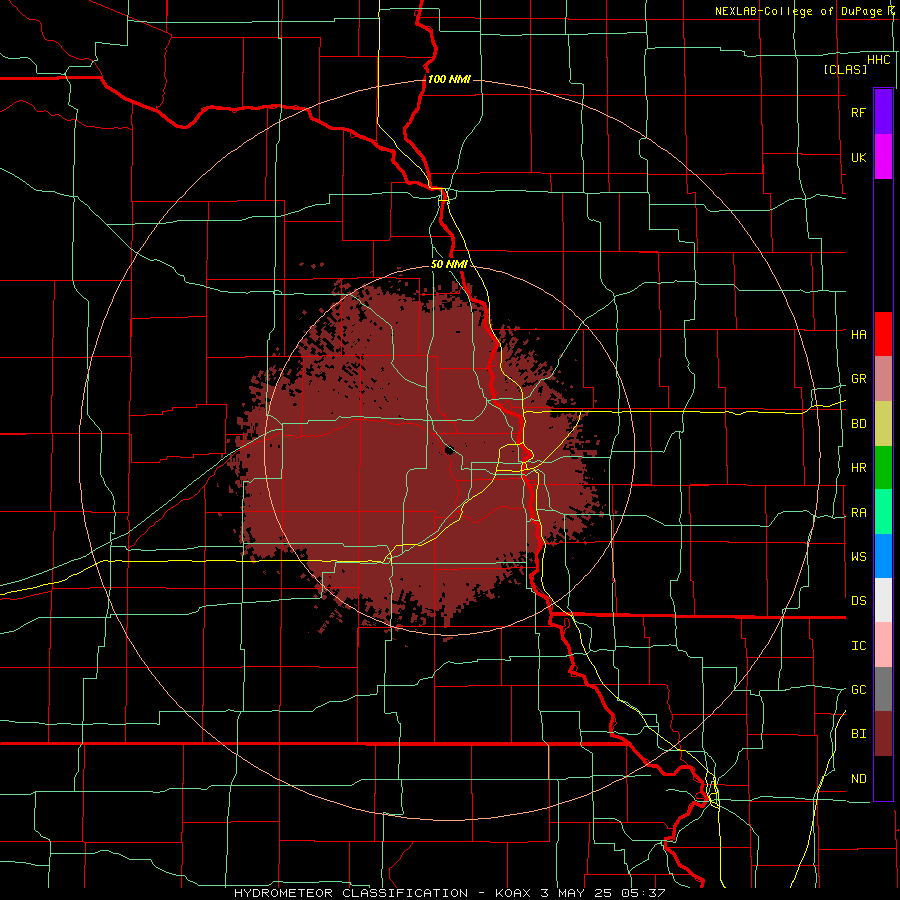Click the GC legend label
This screenshot has width=900, height=900.
[x=859, y=690]
